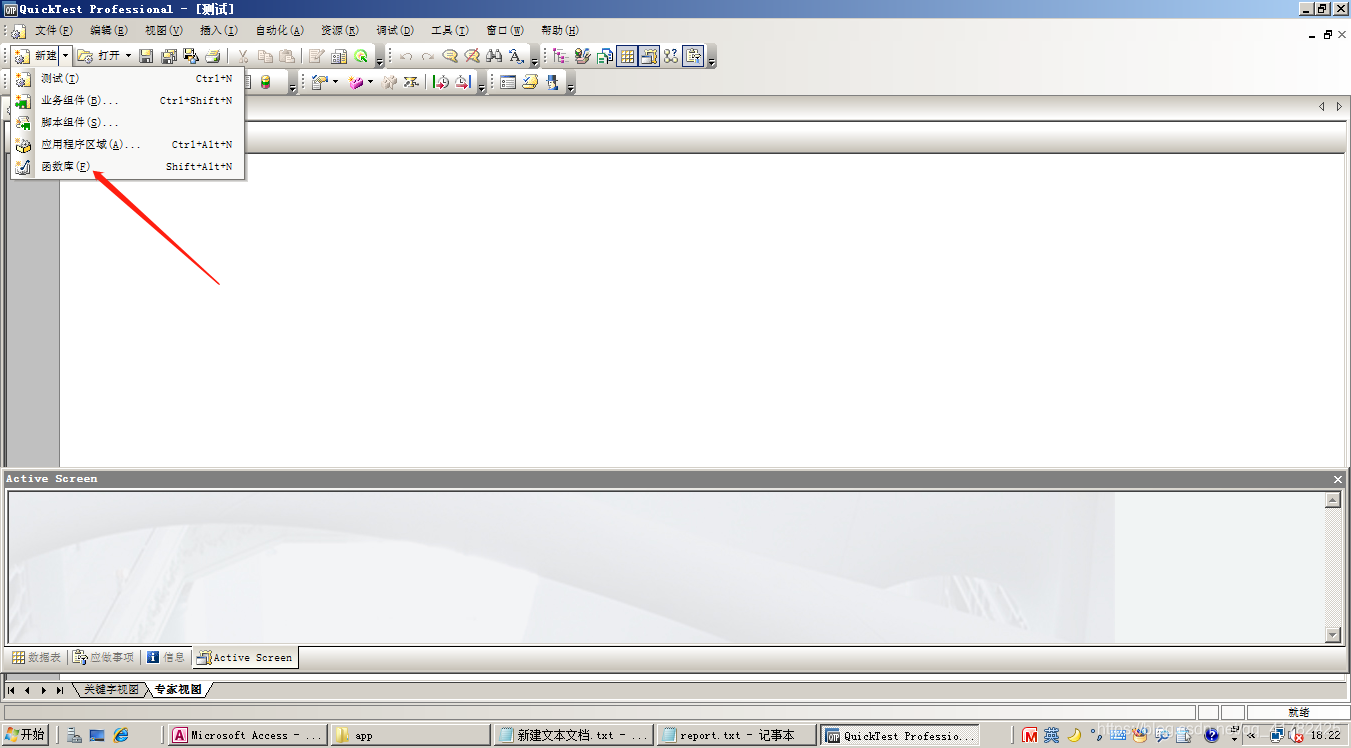The height and width of the screenshot is (748, 1351).
Task: Click the Copy icon in toolbar
Action: coord(265,56)
